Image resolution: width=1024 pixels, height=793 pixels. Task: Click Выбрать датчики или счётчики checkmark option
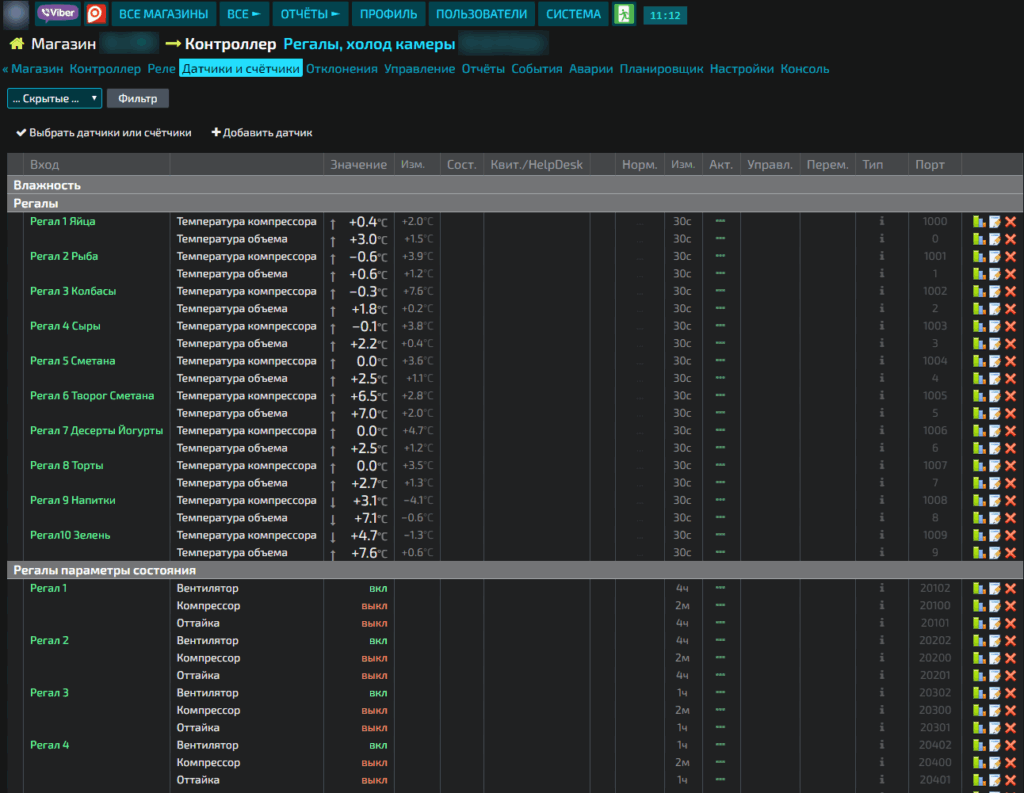pyautogui.click(x=104, y=133)
